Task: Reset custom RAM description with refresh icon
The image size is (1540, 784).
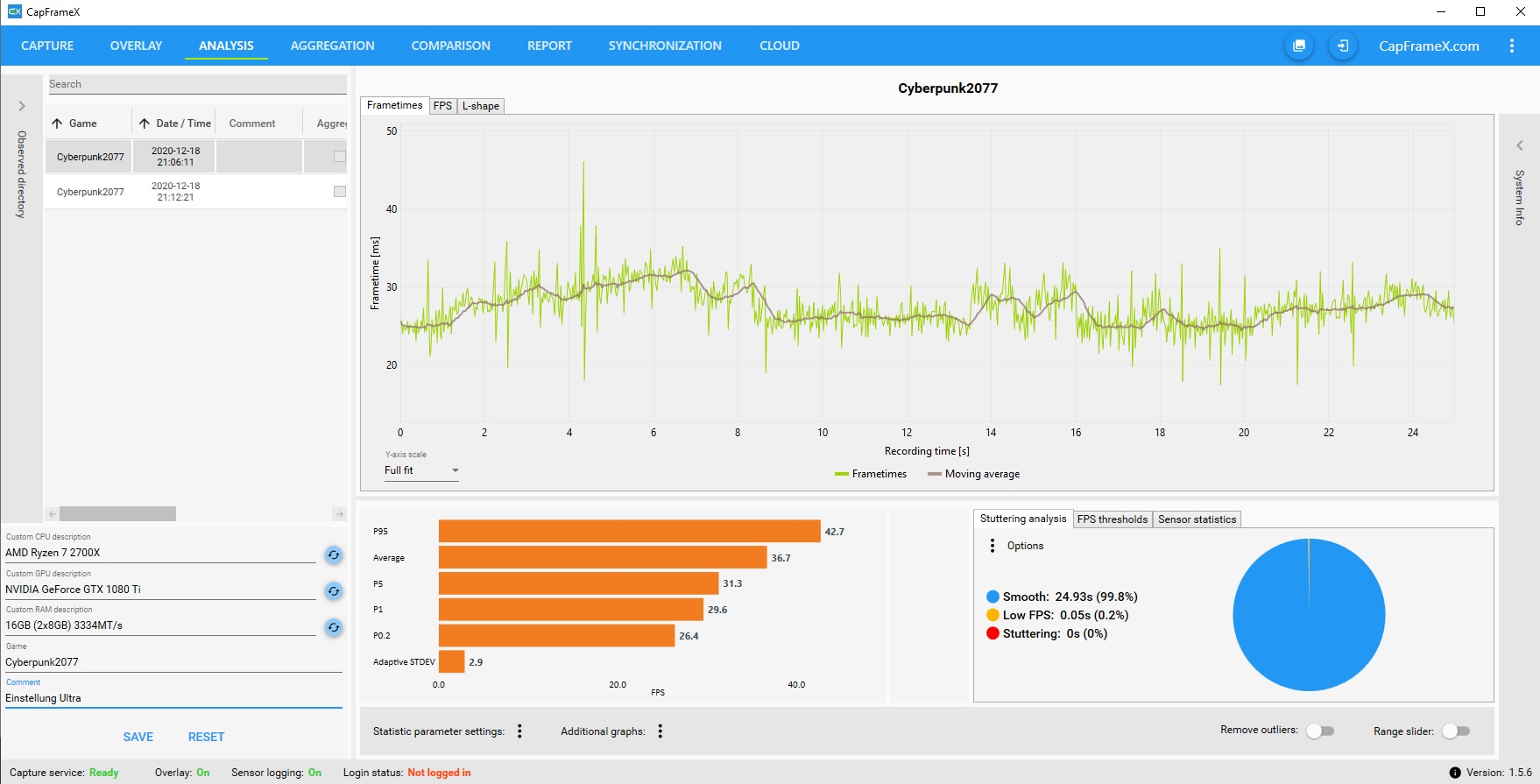Action: coord(334,627)
